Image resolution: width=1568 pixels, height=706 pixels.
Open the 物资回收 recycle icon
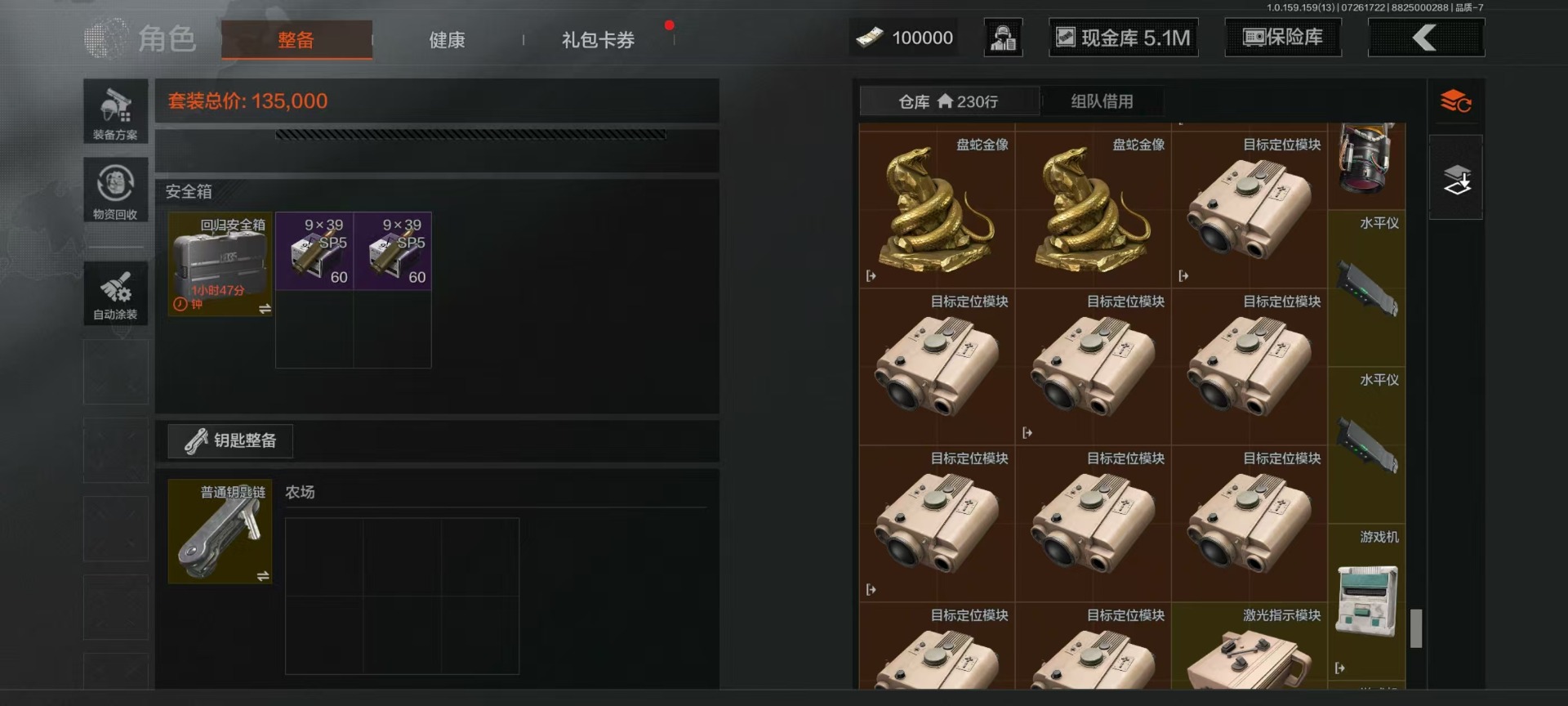pyautogui.click(x=115, y=190)
